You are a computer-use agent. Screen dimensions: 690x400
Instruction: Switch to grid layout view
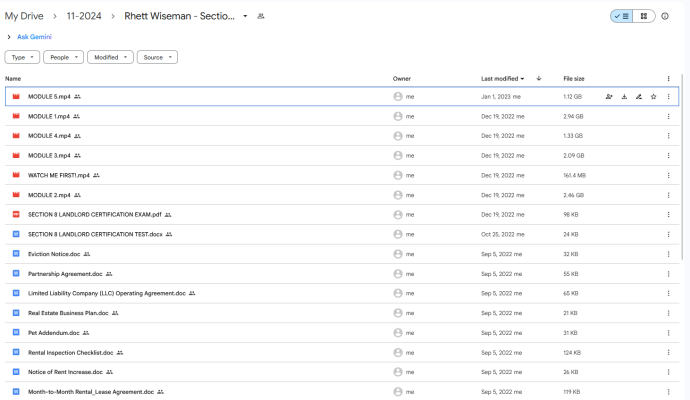[x=644, y=16]
